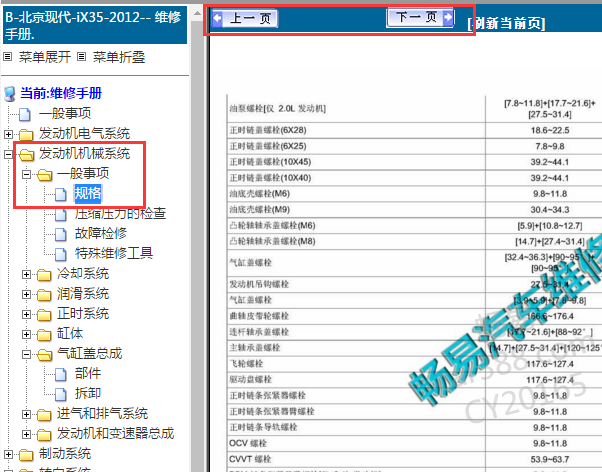Click folder icon of 发动机电气系统
Screen dimensions: 602x472
click(x=26, y=134)
